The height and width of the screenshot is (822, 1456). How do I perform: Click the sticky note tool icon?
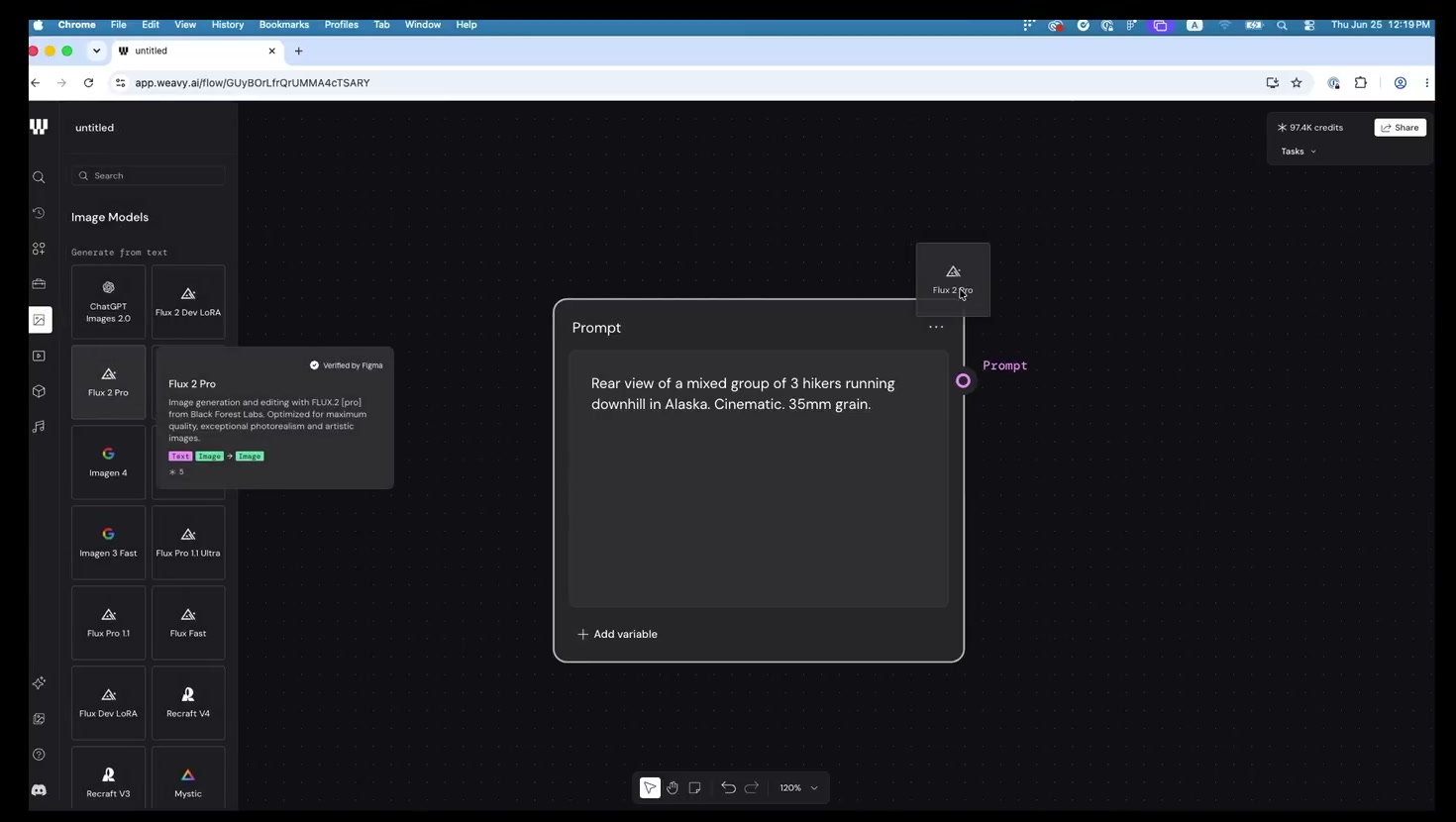pyautogui.click(x=695, y=787)
